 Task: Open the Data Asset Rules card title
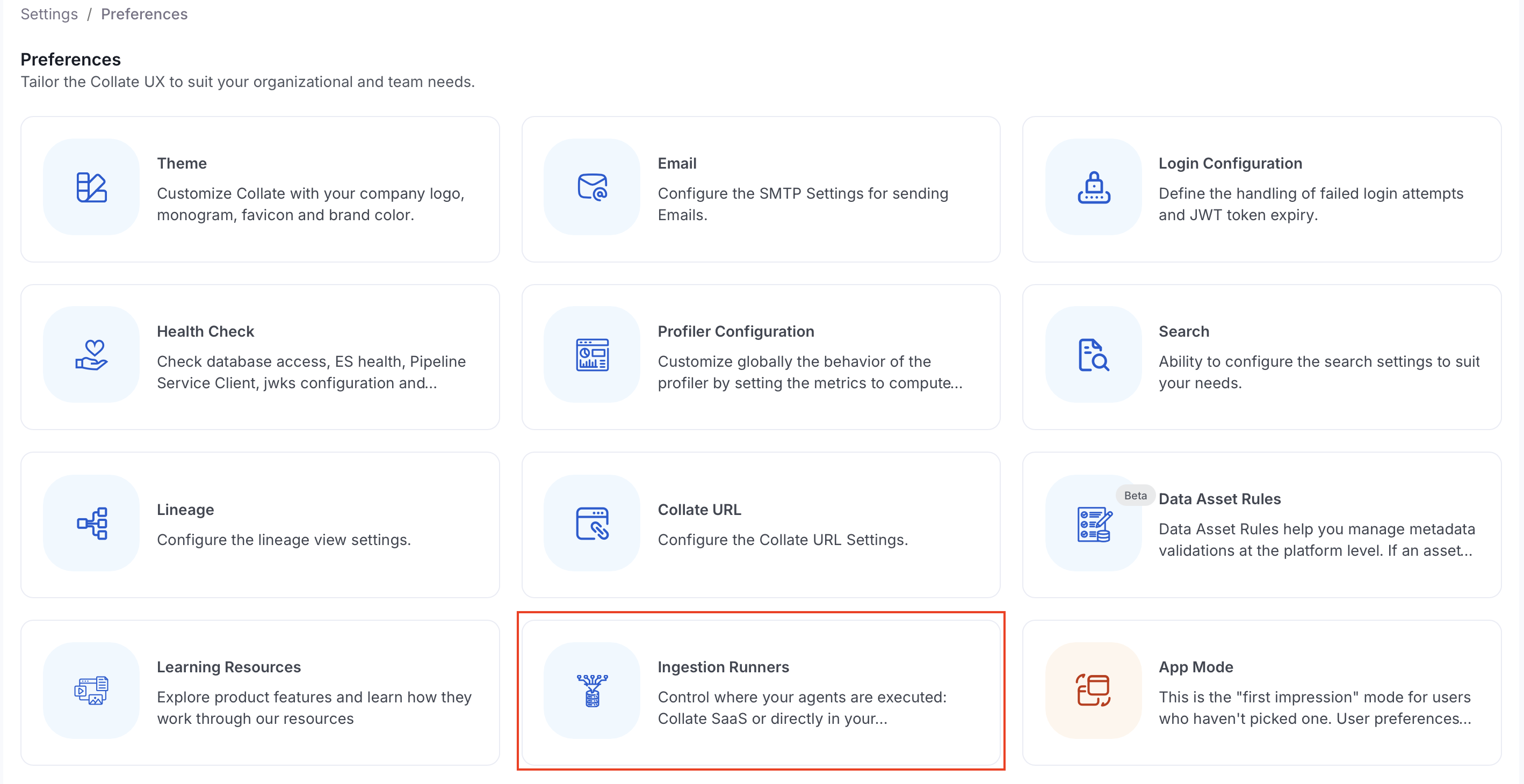[1219, 499]
